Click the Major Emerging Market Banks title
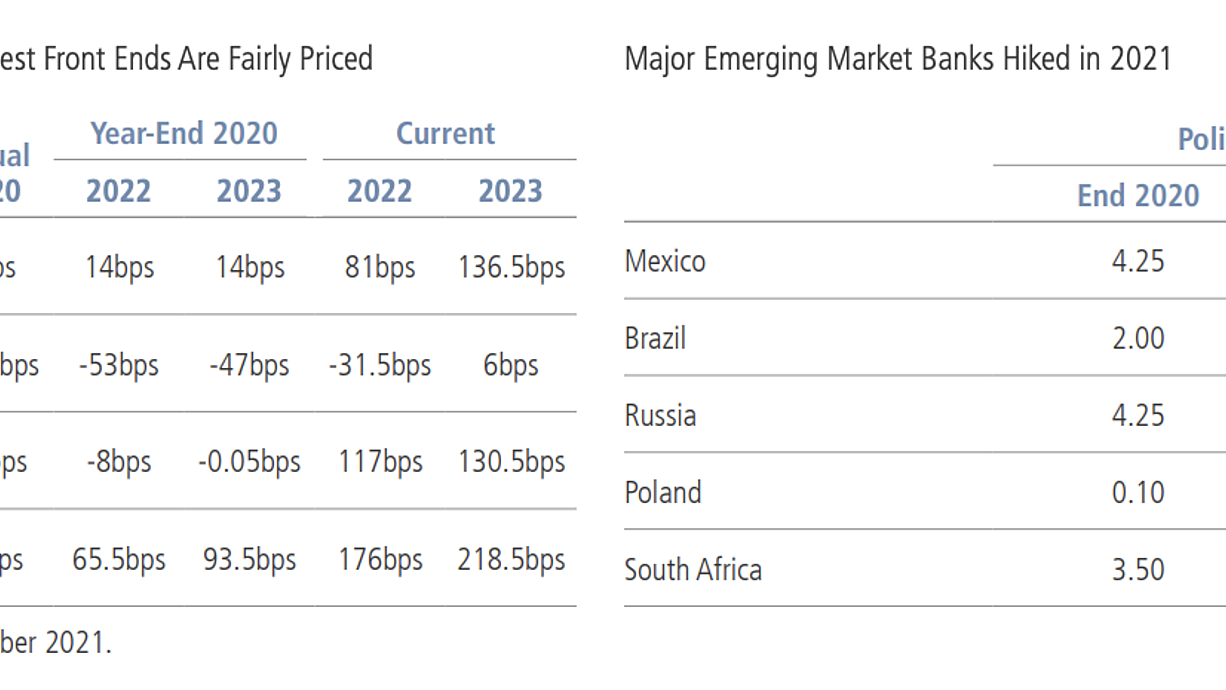Viewport: 1226px width, 690px height. pos(898,59)
